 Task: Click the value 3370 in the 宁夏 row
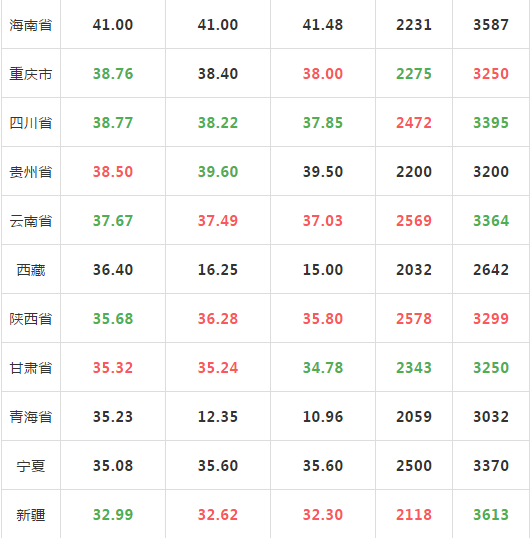491,466
